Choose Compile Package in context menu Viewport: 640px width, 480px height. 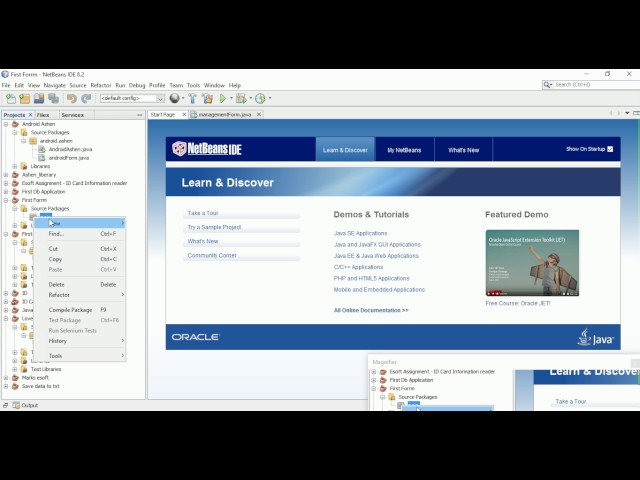coord(80,310)
